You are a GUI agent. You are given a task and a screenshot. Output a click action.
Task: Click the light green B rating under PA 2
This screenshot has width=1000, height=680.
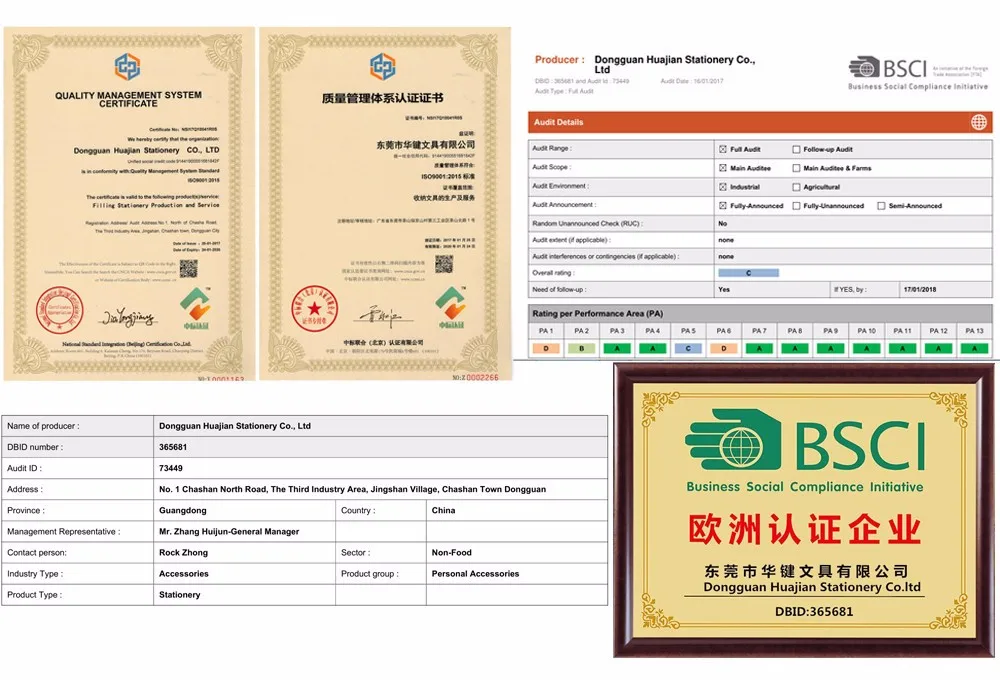[x=581, y=348]
